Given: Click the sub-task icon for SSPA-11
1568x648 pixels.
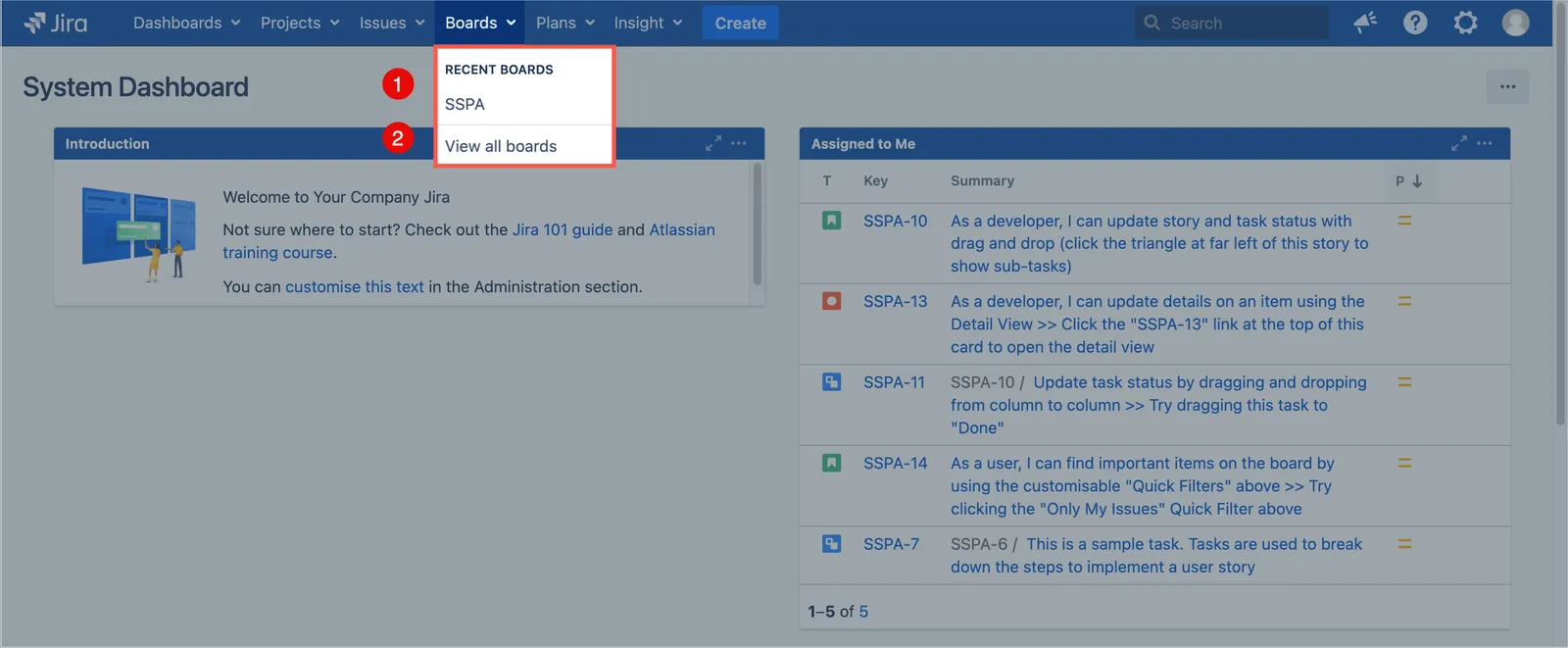Looking at the screenshot, I should coord(831,382).
